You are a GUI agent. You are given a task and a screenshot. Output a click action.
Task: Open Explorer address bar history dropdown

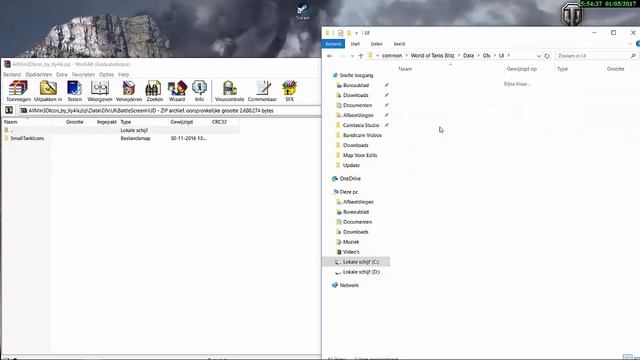click(539, 56)
